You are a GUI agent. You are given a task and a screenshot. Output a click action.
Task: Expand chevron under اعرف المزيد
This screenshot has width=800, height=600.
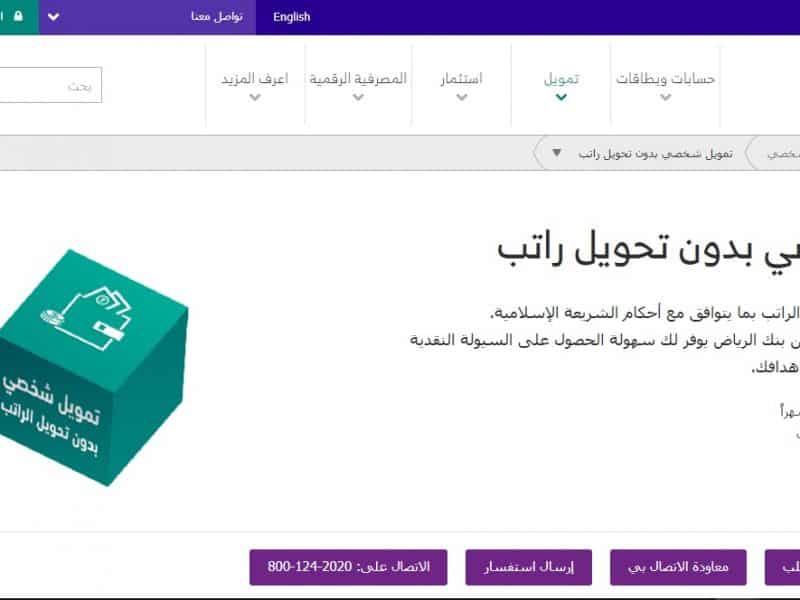pyautogui.click(x=255, y=97)
